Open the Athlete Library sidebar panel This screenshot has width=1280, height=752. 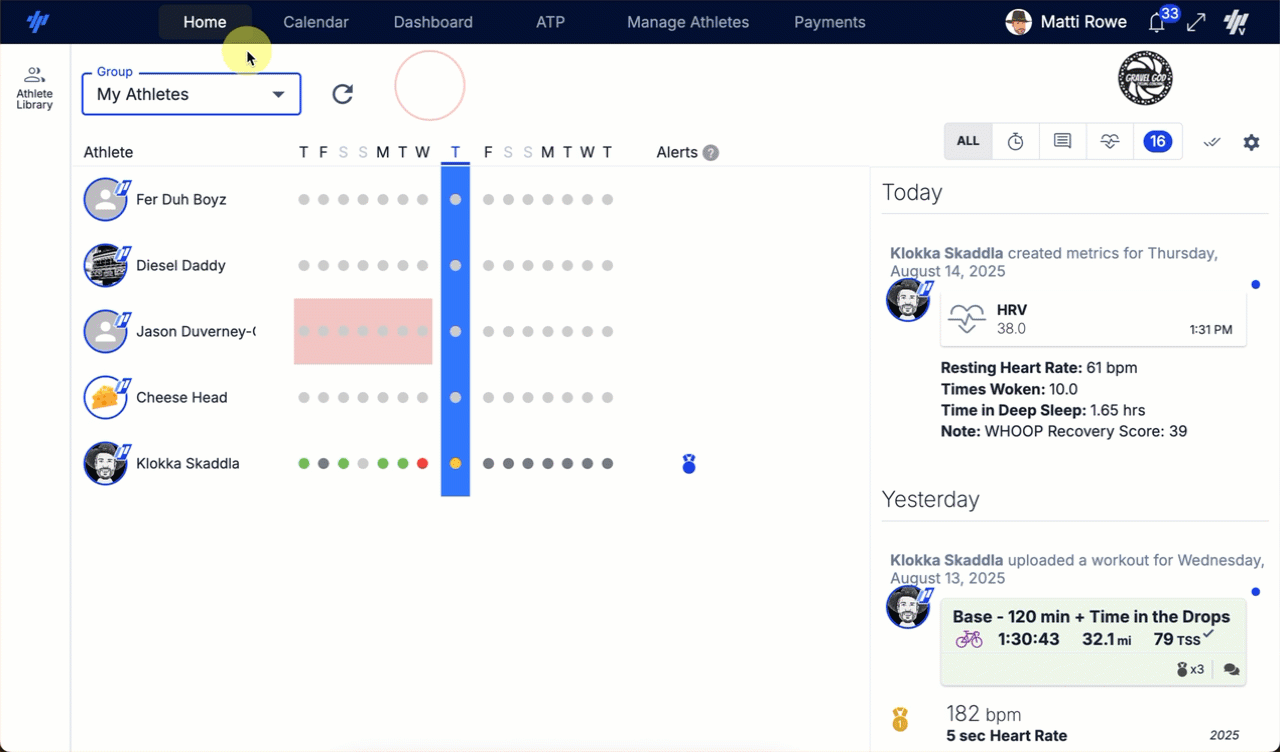pyautogui.click(x=34, y=88)
